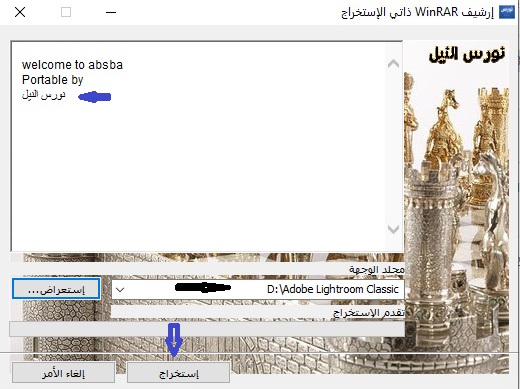This screenshot has width=520, height=389.
Task: Expand the destination folder dropdown chevron
Action: pos(120,290)
